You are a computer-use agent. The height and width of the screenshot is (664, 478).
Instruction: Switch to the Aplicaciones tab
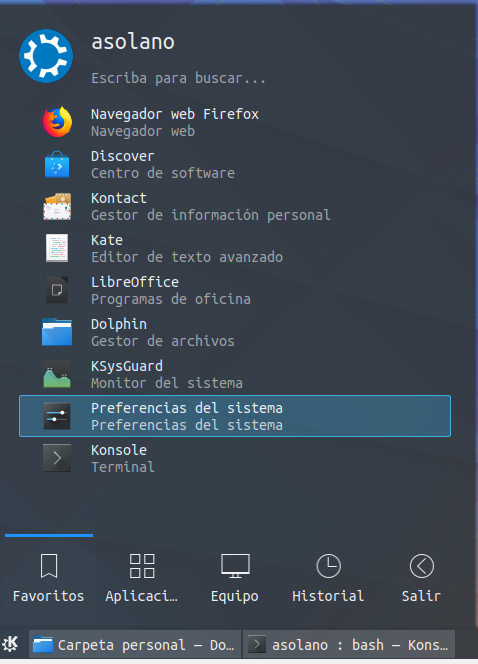142,578
